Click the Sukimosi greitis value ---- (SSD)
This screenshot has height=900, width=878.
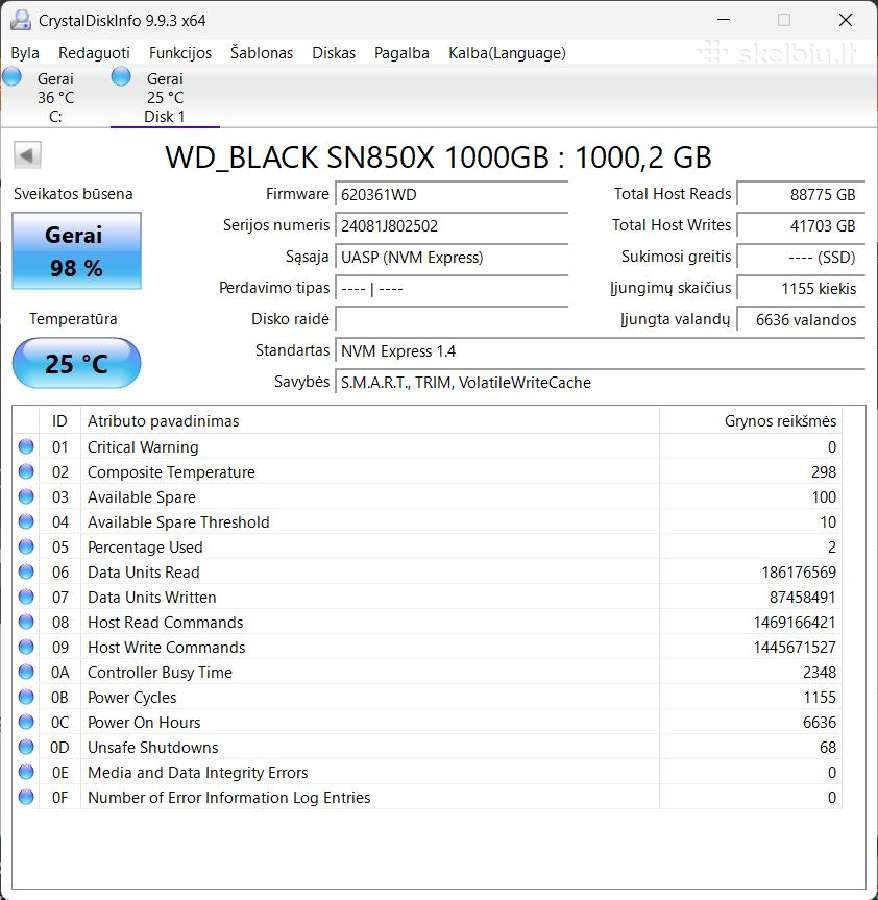(x=801, y=257)
